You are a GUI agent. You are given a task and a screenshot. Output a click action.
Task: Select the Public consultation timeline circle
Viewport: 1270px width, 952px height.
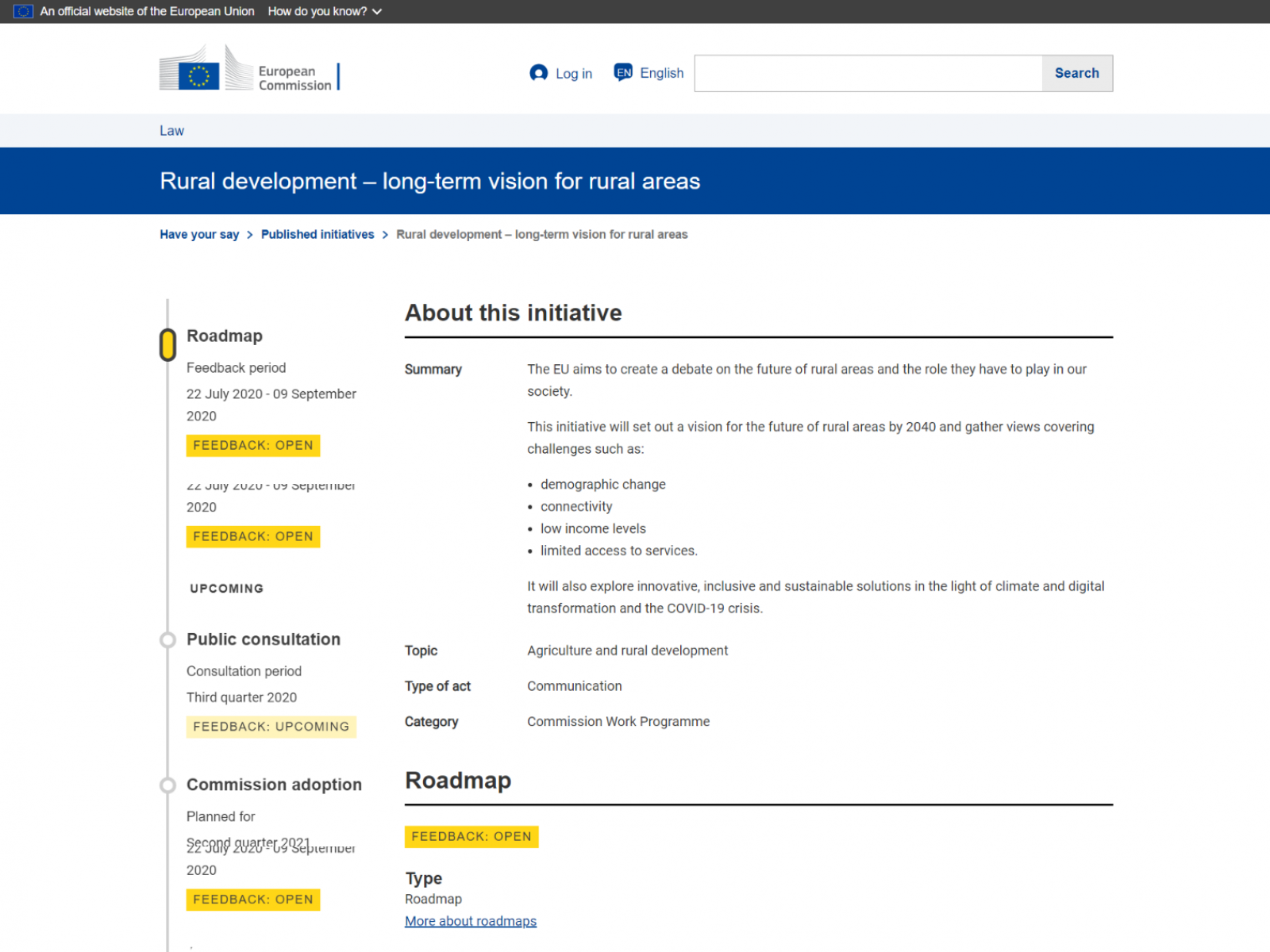click(x=167, y=639)
